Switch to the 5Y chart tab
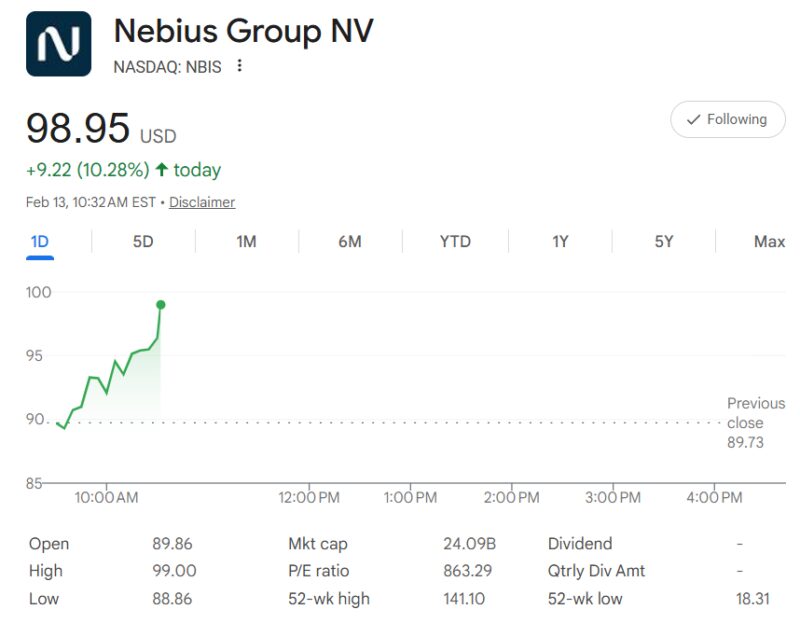The width and height of the screenshot is (800, 623). pyautogui.click(x=664, y=242)
